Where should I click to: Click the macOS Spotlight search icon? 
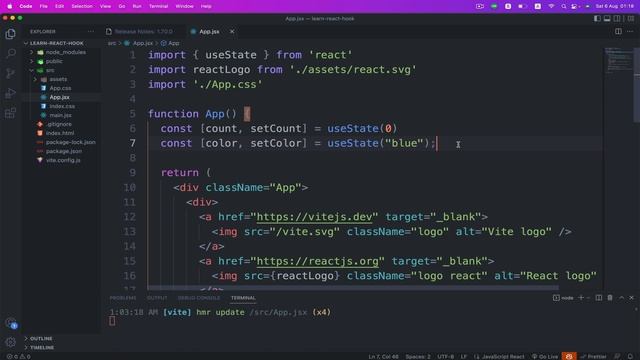(x=564, y=6)
